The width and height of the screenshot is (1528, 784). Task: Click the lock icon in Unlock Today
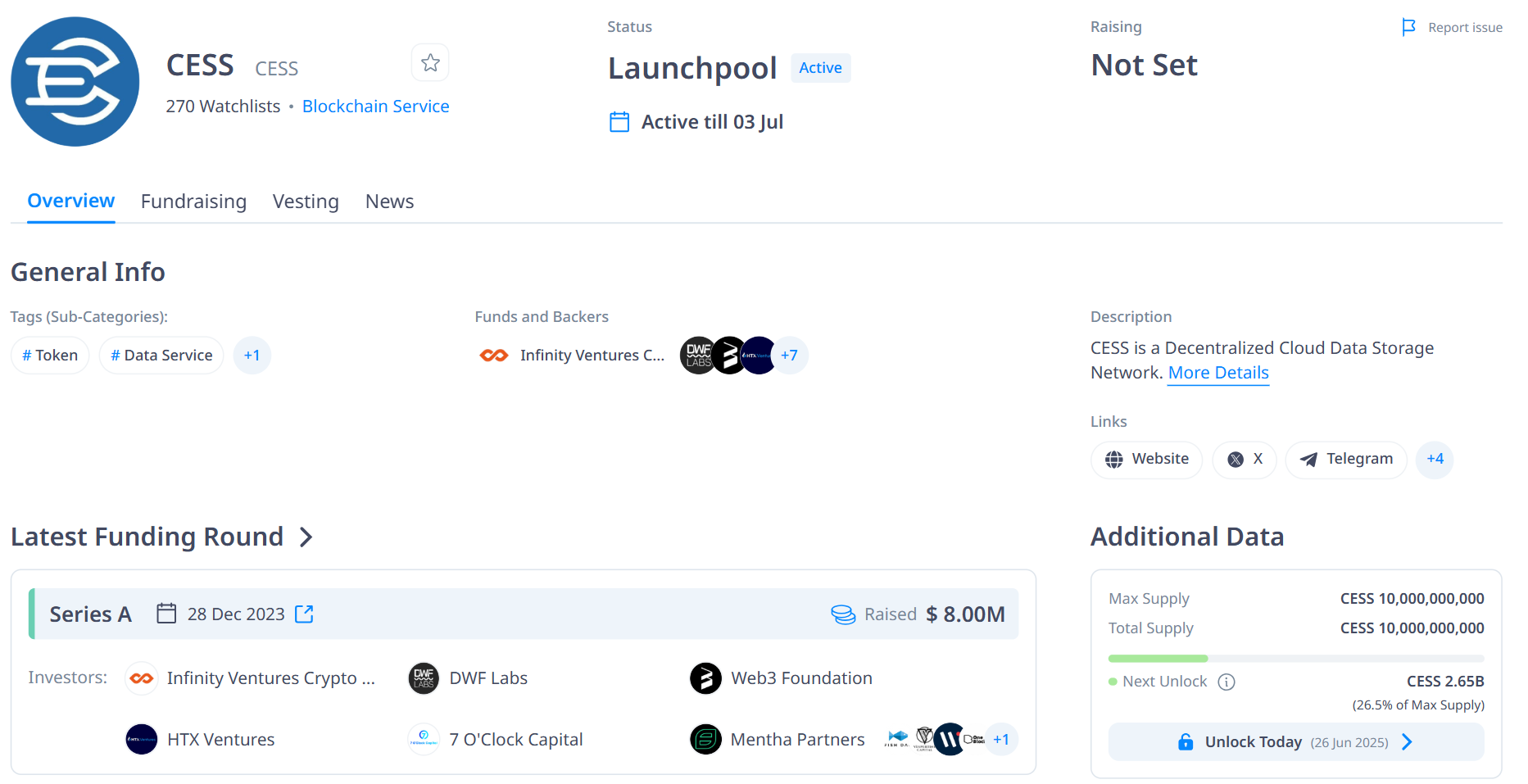click(1186, 742)
